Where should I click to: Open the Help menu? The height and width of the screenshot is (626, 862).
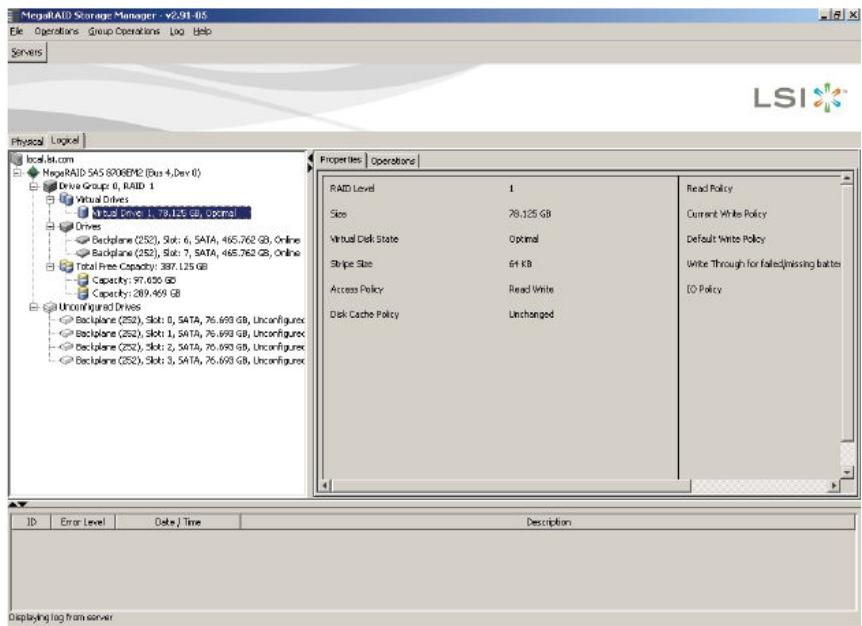click(202, 31)
